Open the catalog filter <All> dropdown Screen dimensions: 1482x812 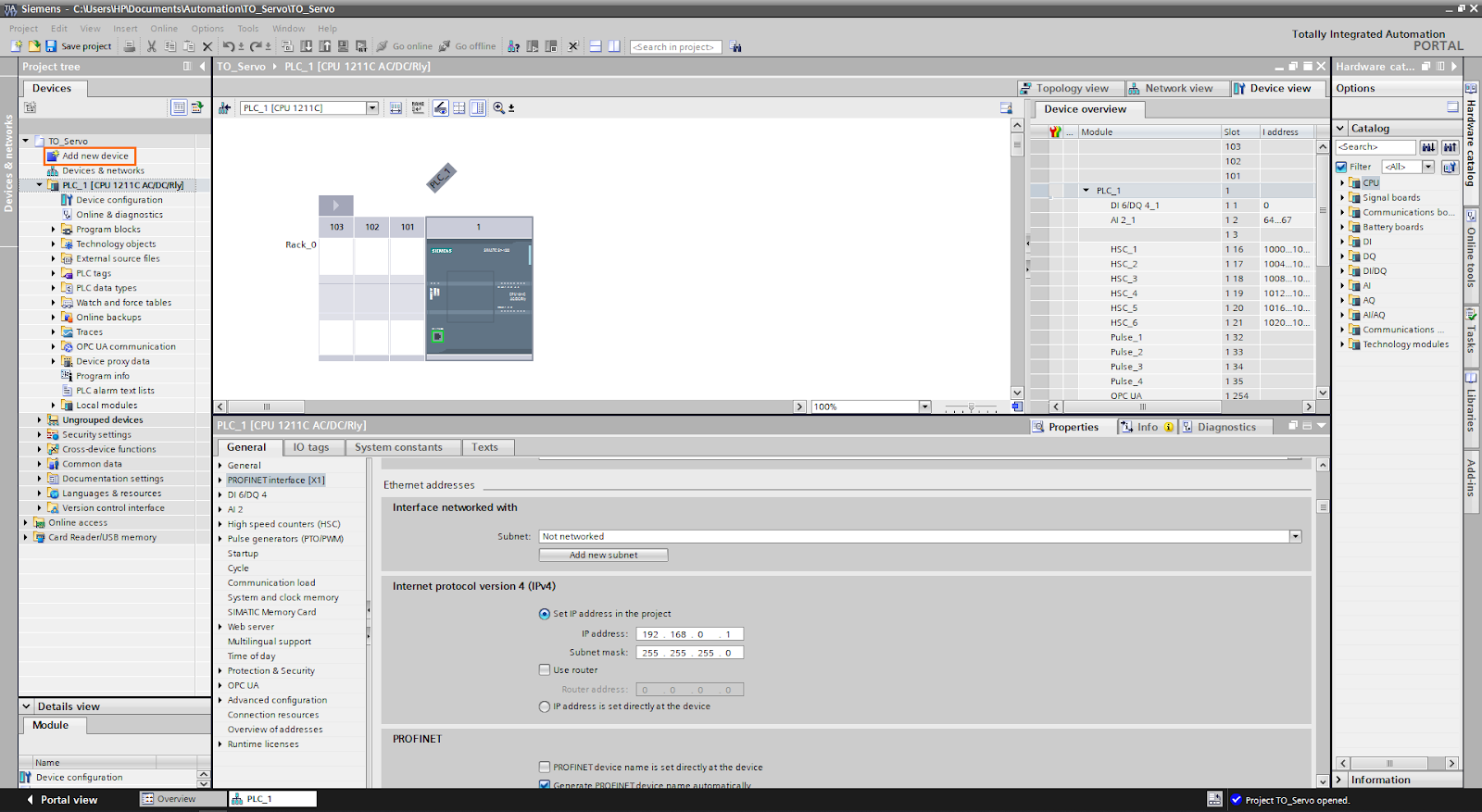pos(1428,167)
